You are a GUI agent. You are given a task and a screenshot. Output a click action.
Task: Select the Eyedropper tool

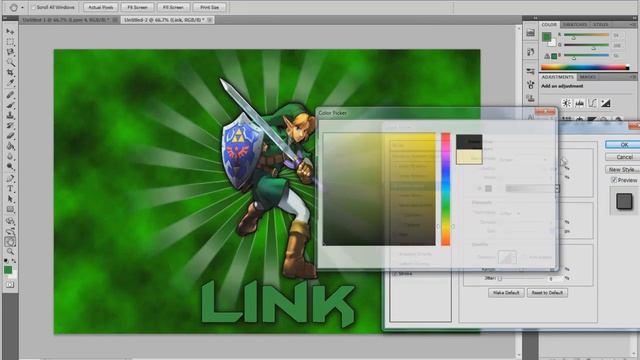(10, 83)
